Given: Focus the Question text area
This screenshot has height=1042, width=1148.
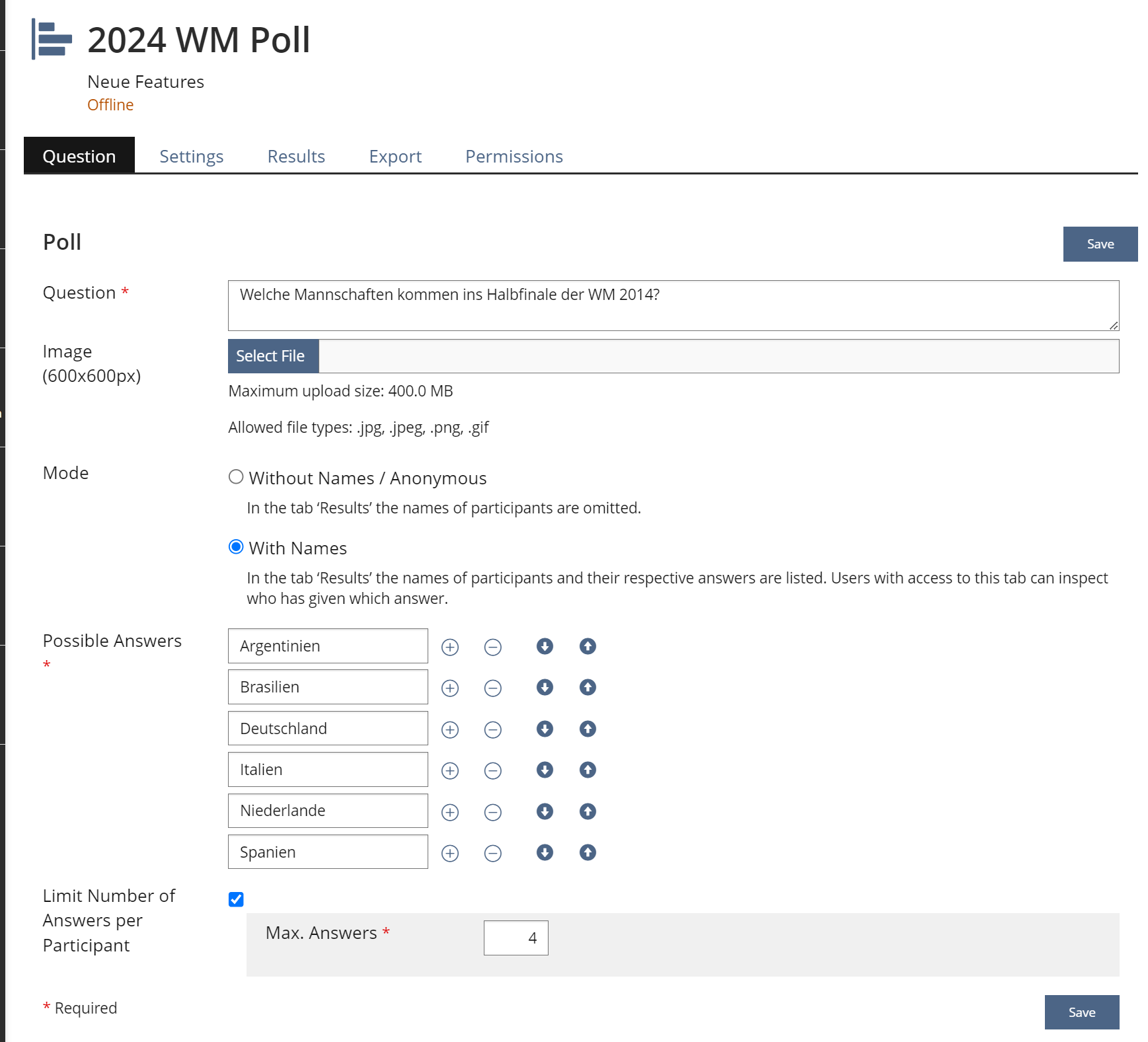Looking at the screenshot, I should click(x=673, y=305).
